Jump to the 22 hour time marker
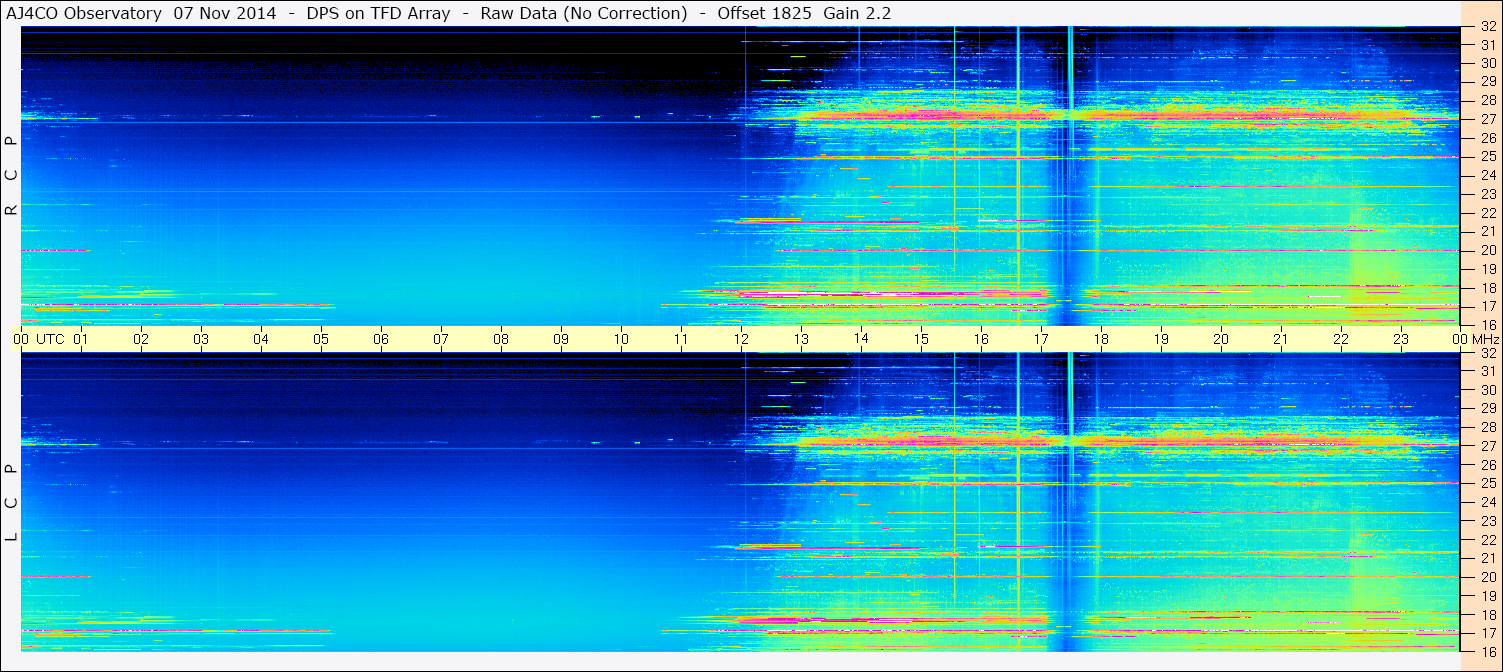 pyautogui.click(x=1341, y=339)
